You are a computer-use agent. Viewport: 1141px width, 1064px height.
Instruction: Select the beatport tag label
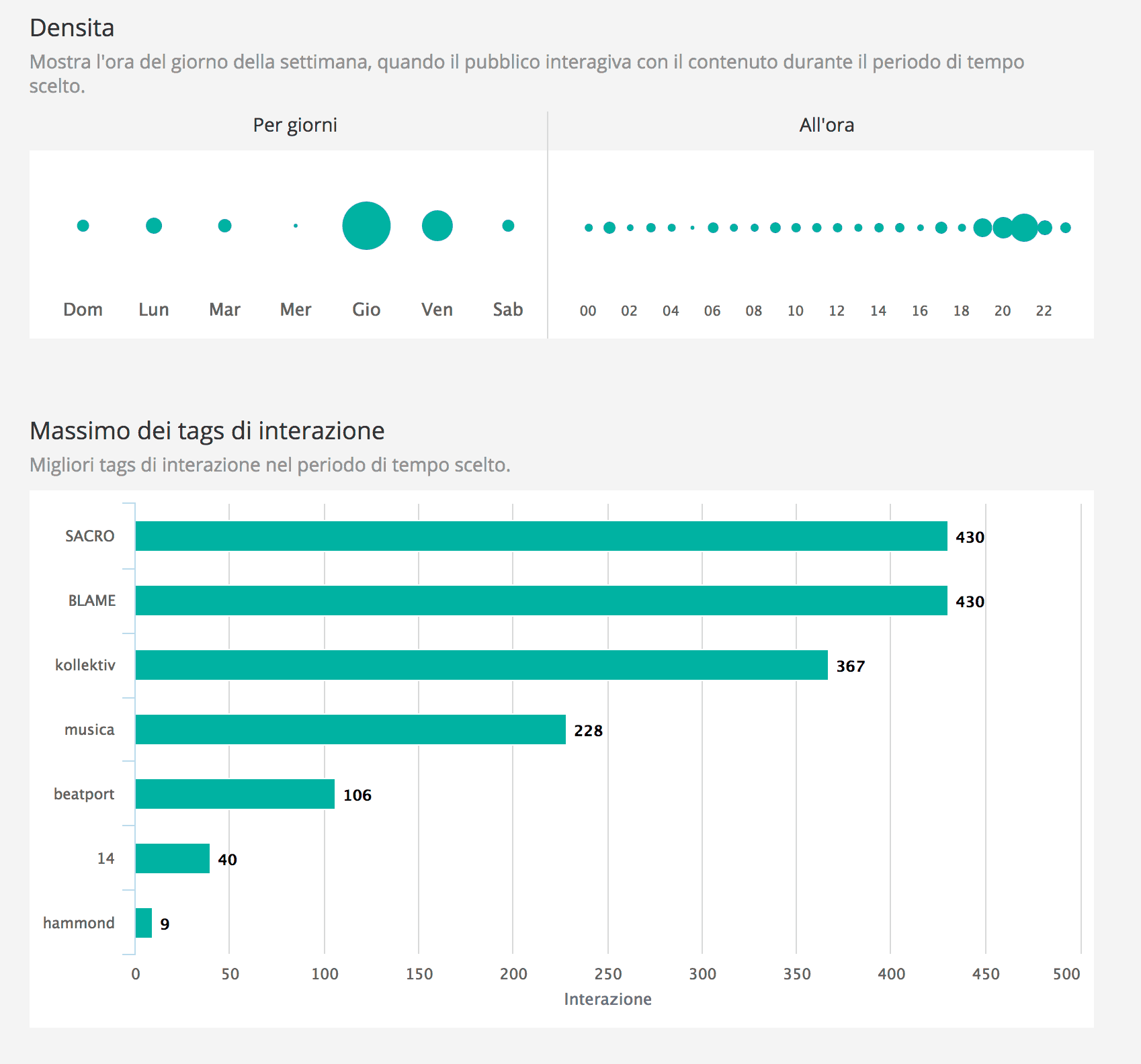click(x=84, y=794)
